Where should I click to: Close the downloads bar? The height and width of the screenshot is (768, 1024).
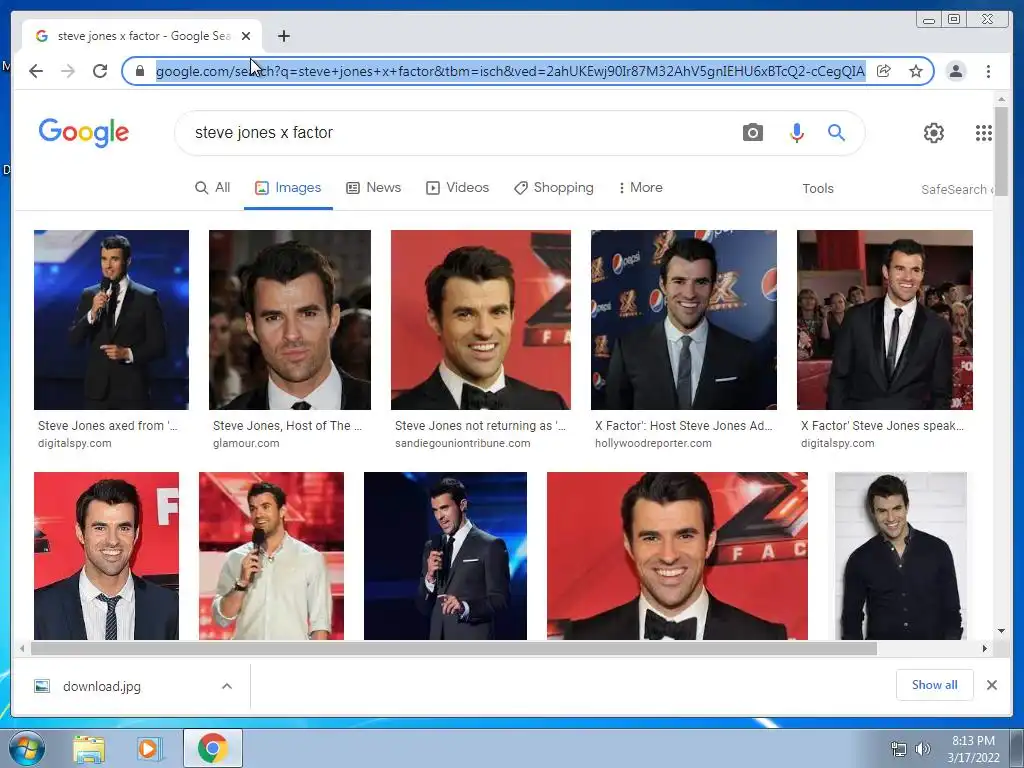coord(991,685)
